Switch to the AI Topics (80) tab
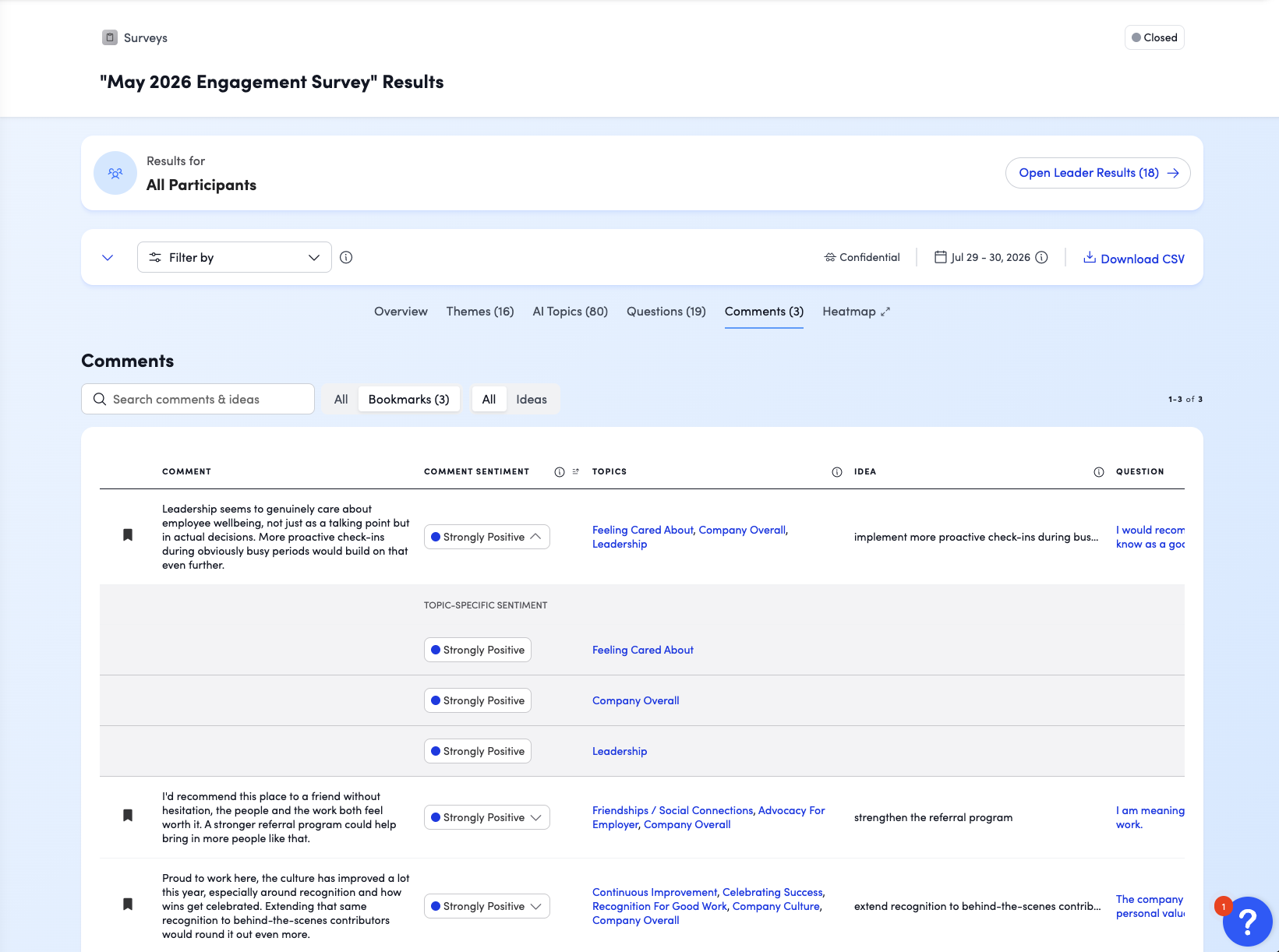The image size is (1279, 952). point(571,312)
